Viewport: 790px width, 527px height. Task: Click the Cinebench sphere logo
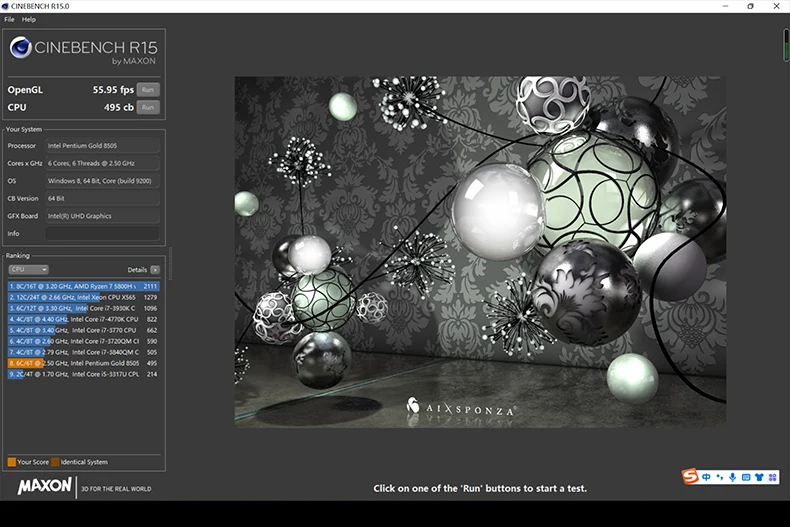[22, 48]
